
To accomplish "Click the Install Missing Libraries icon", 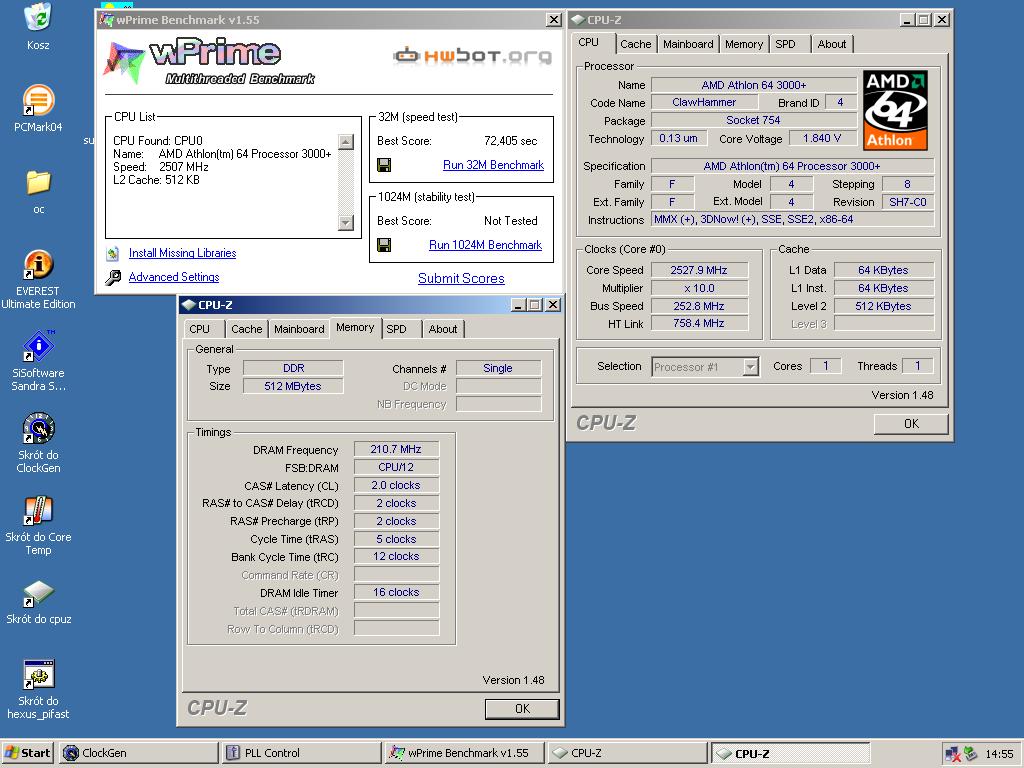I will pyautogui.click(x=113, y=253).
